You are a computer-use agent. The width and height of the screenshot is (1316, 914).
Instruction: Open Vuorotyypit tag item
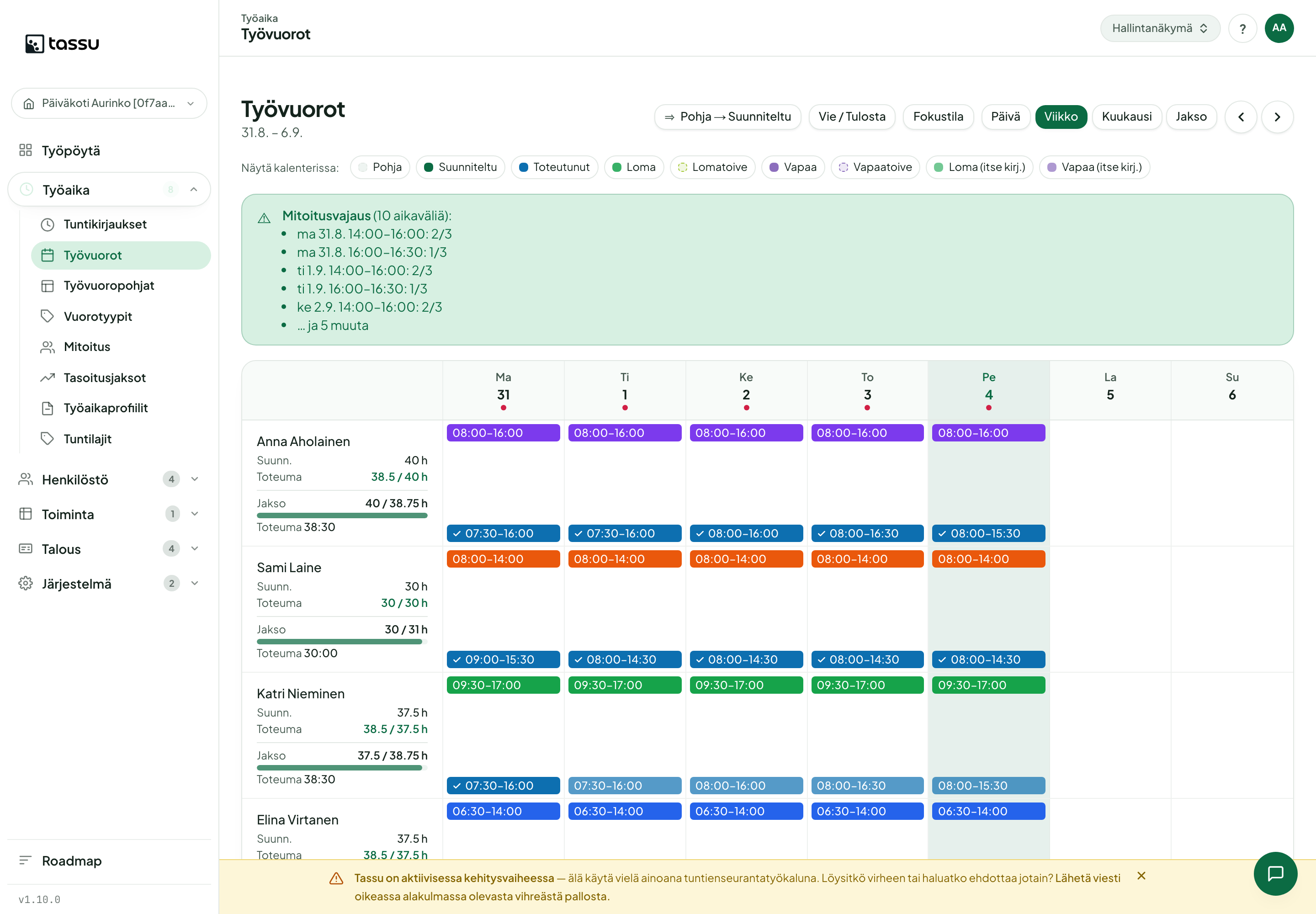pos(121,317)
